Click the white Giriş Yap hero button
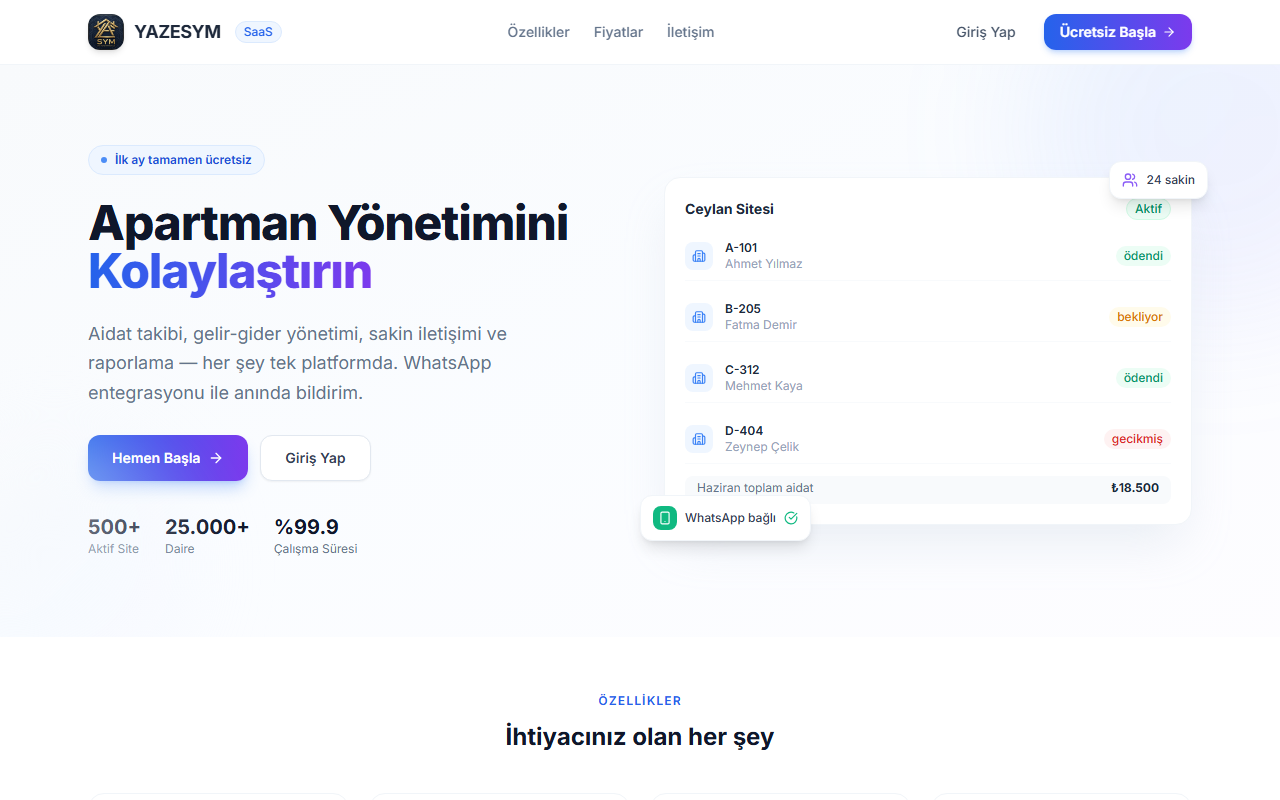Viewport: 1280px width, 800px height. coord(315,458)
